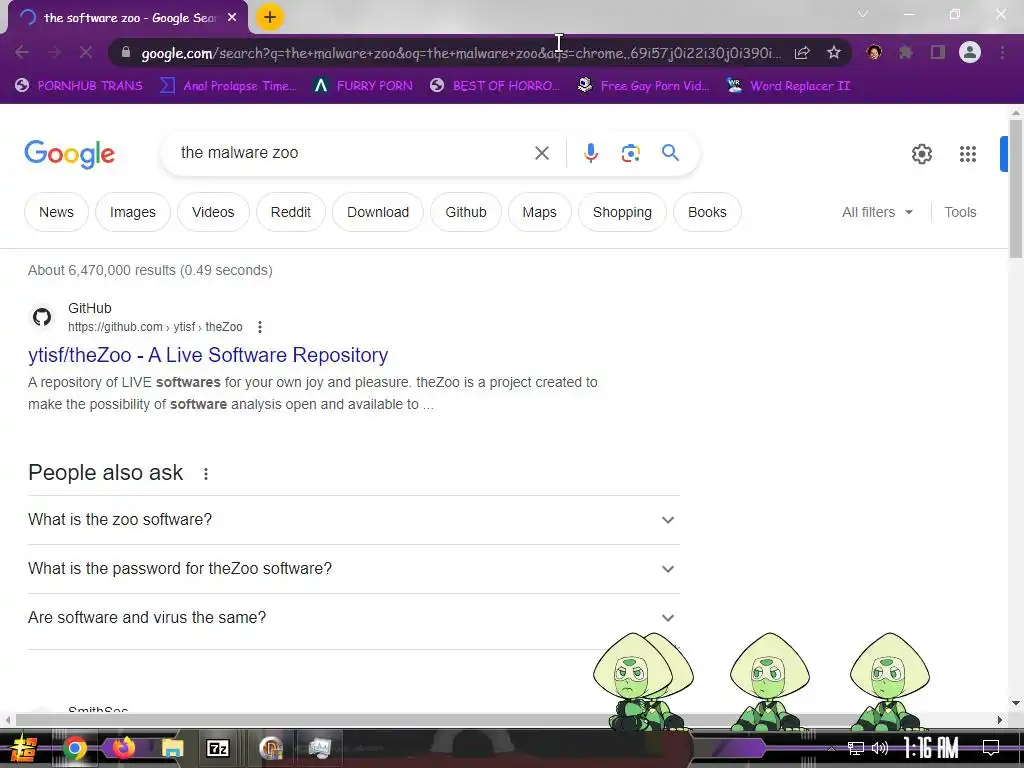Switch to Books results
The image size is (1024, 768).
(707, 212)
